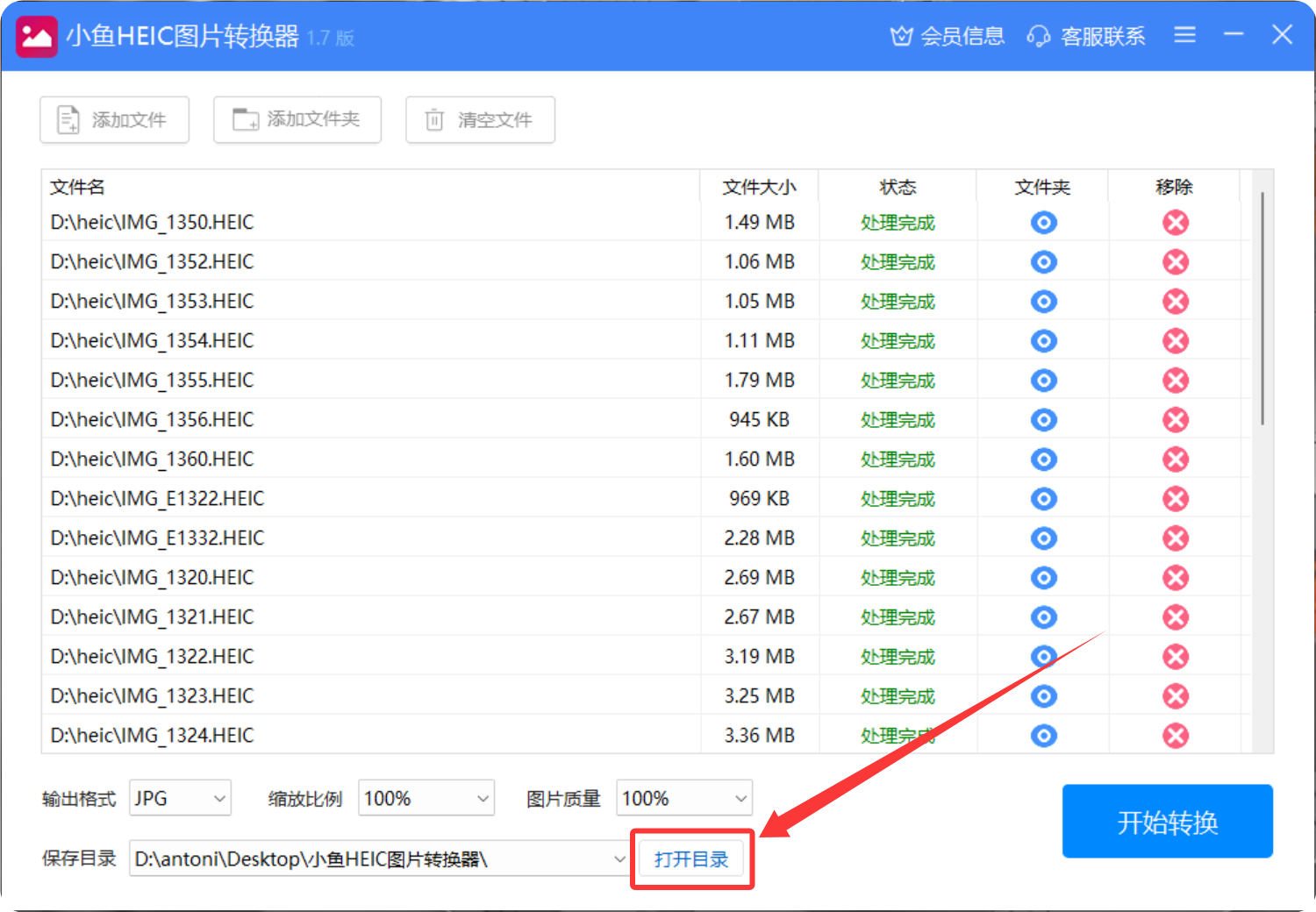
Task: Remove IMG_1352.HEIC from the list
Action: (x=1176, y=262)
